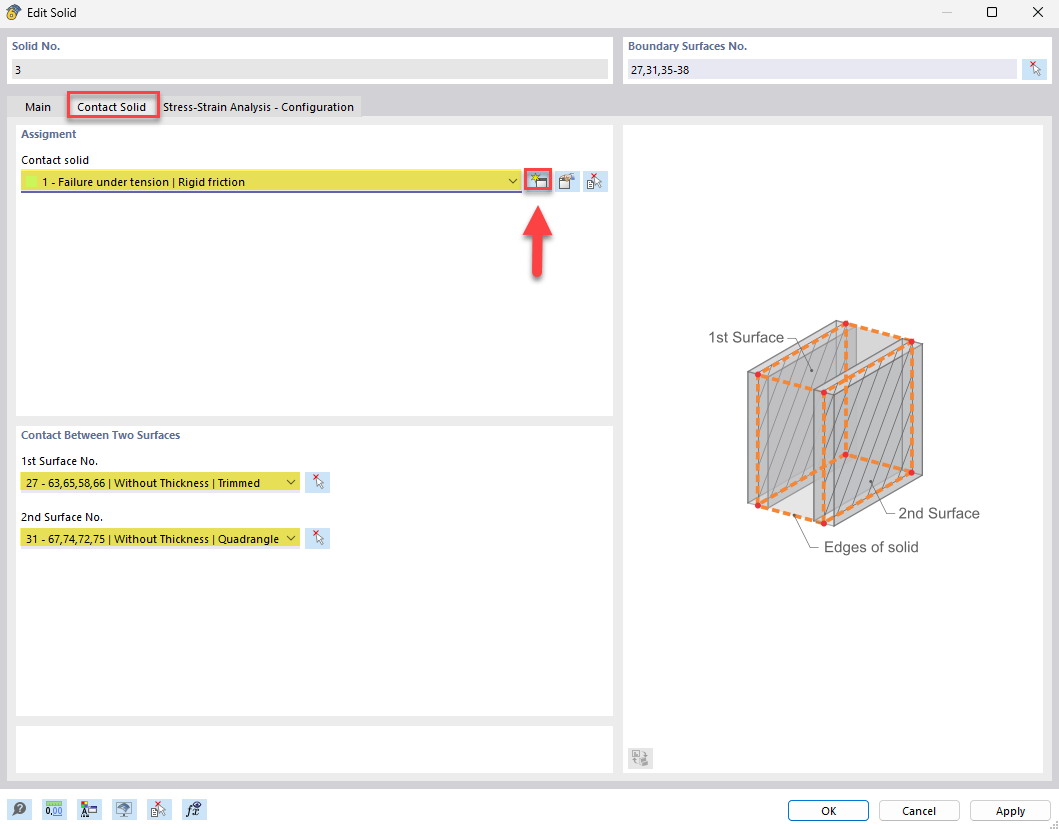Screen dimensions: 1059x829
Task: Open units and decimal places settings
Action: point(53,809)
